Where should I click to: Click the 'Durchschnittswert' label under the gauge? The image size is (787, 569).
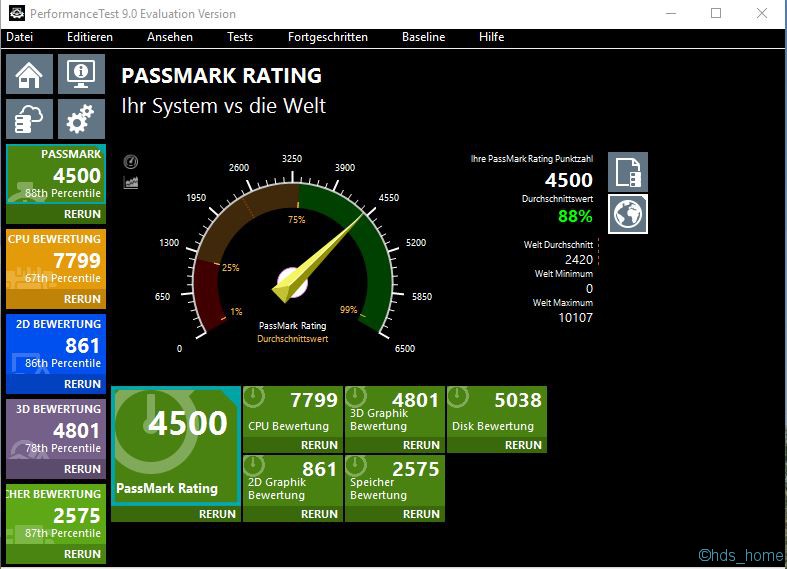(x=293, y=339)
